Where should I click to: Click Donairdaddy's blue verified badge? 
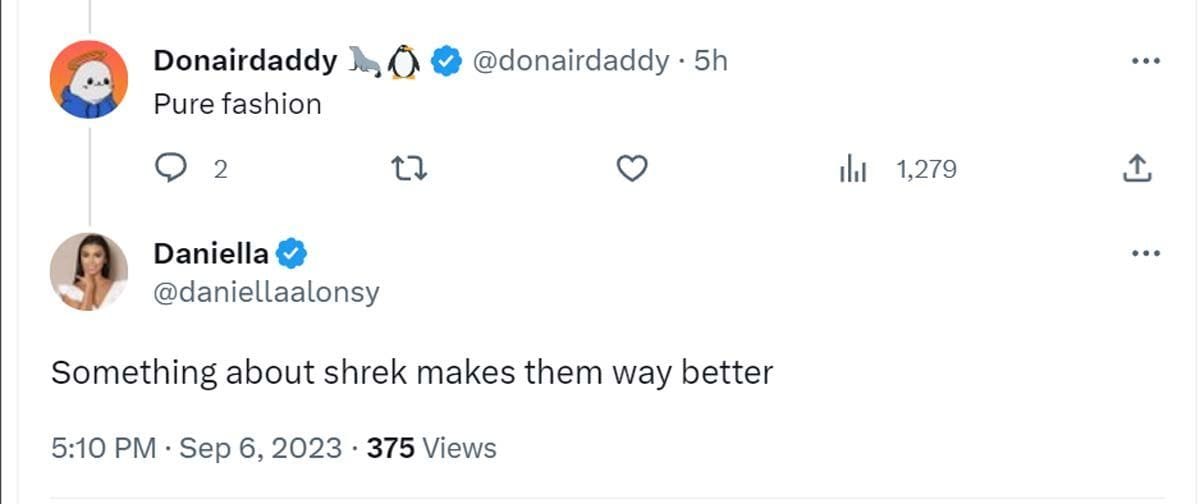445,62
